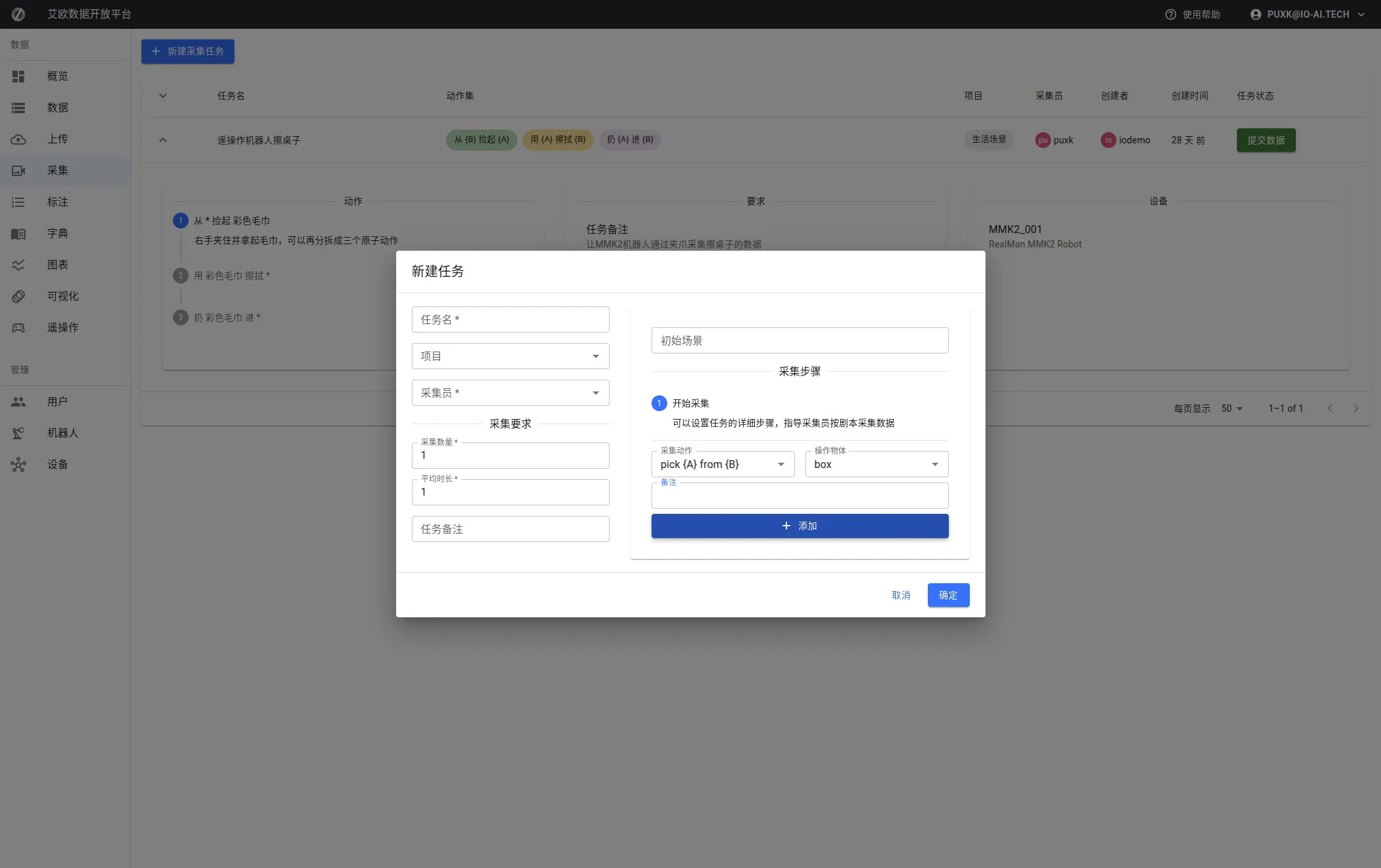Click the robot arm icon in sidebar

tap(18, 433)
